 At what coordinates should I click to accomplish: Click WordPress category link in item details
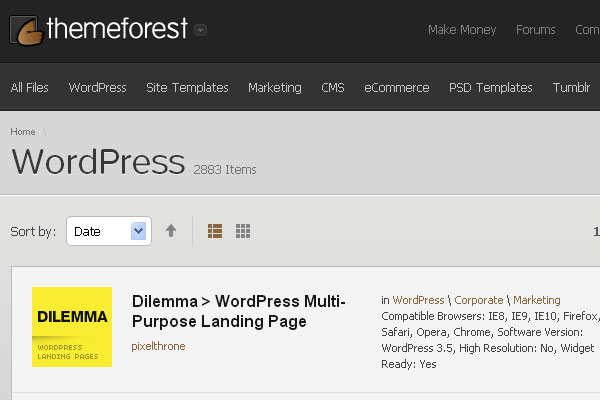(x=418, y=300)
